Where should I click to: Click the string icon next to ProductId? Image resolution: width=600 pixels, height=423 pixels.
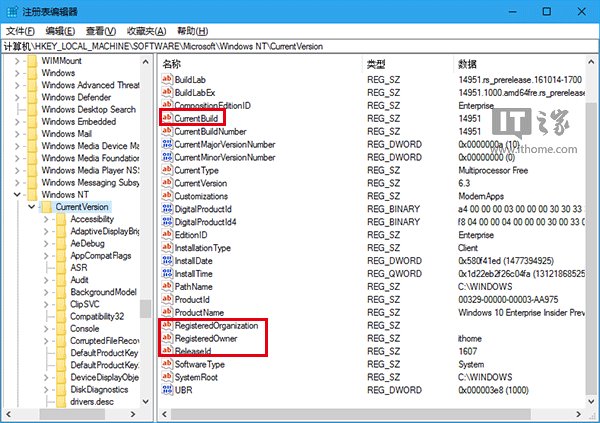[167, 299]
